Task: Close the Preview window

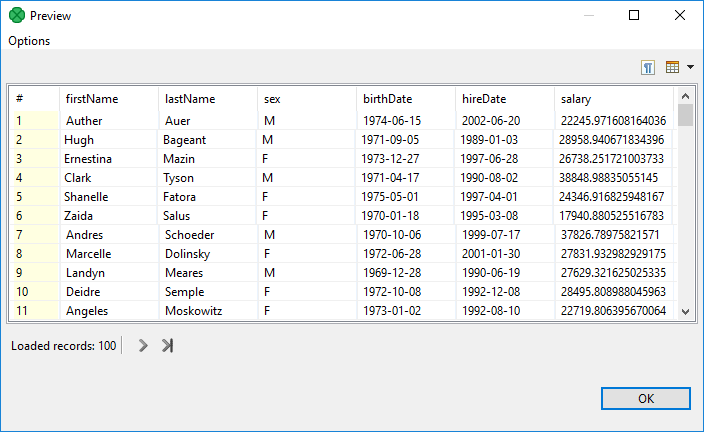Action: pyautogui.click(x=680, y=16)
